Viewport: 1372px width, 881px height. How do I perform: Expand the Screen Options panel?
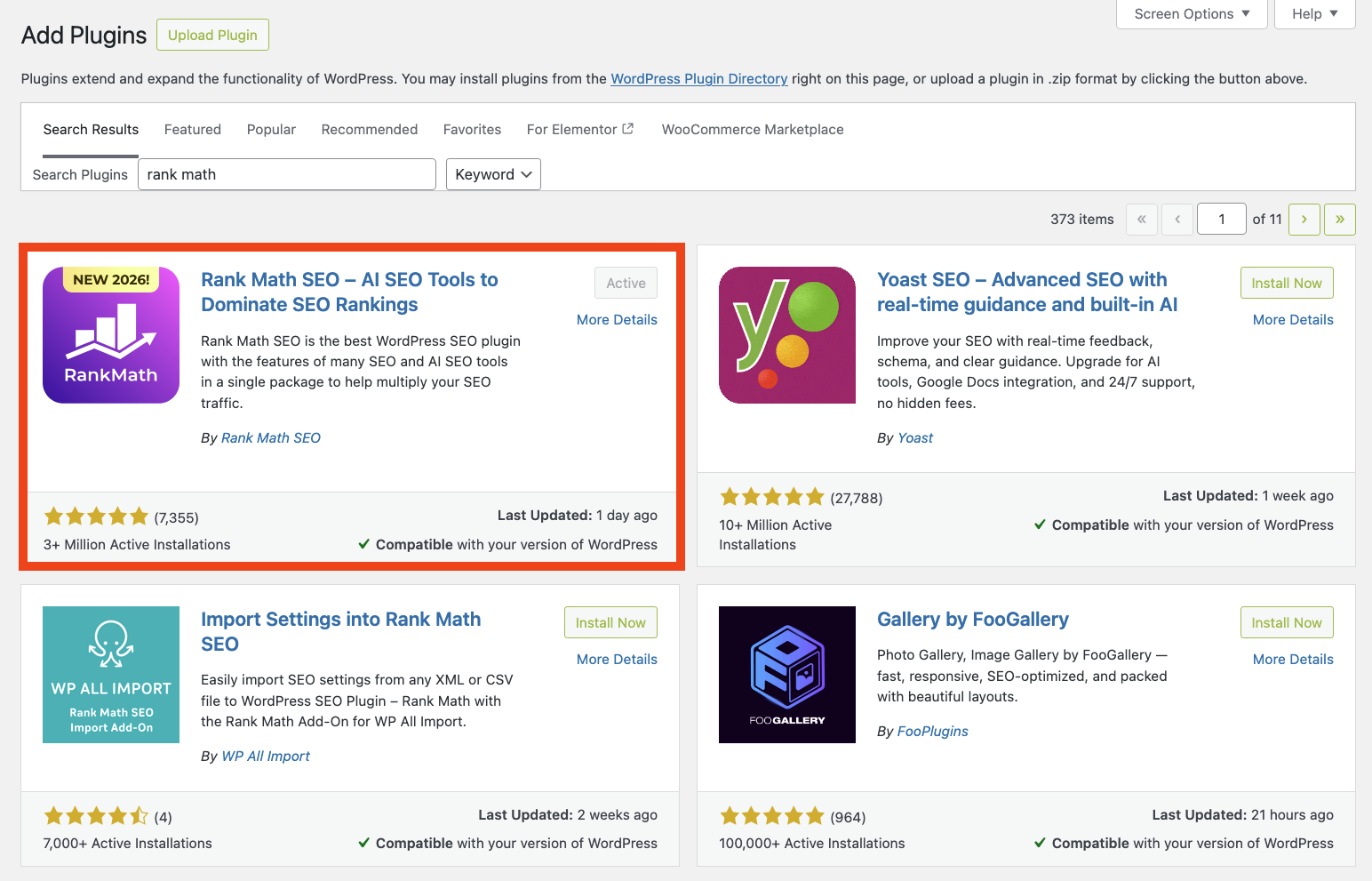pyautogui.click(x=1191, y=13)
